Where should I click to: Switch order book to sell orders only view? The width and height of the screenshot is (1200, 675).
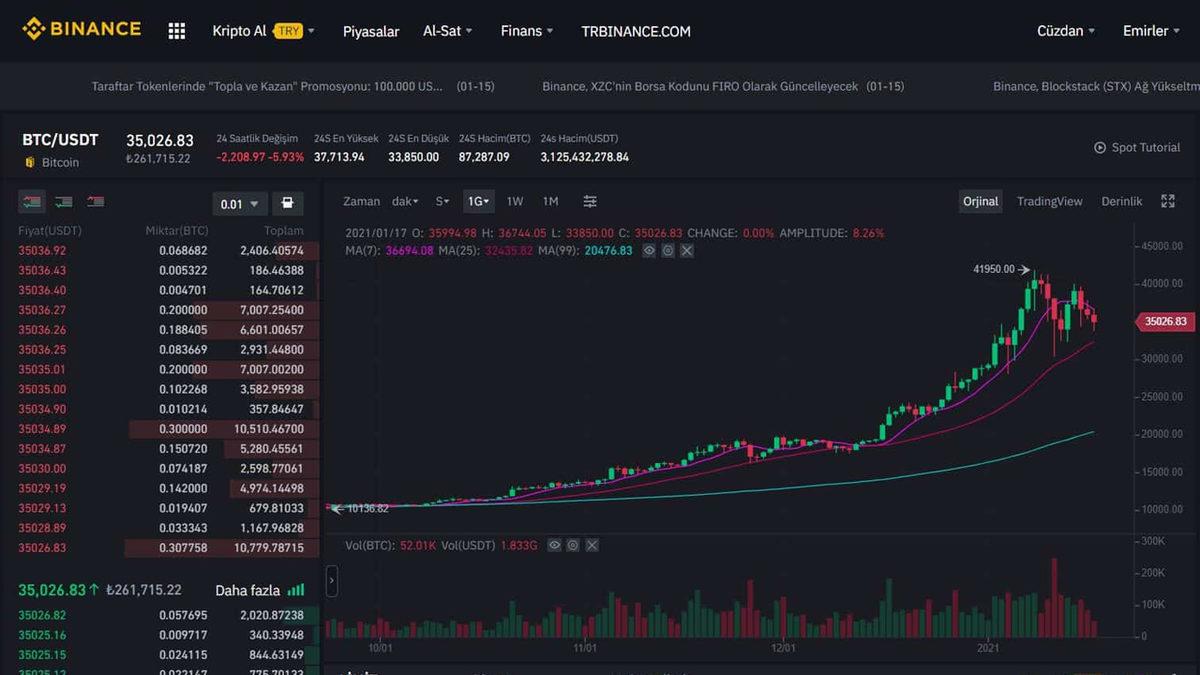coord(95,201)
